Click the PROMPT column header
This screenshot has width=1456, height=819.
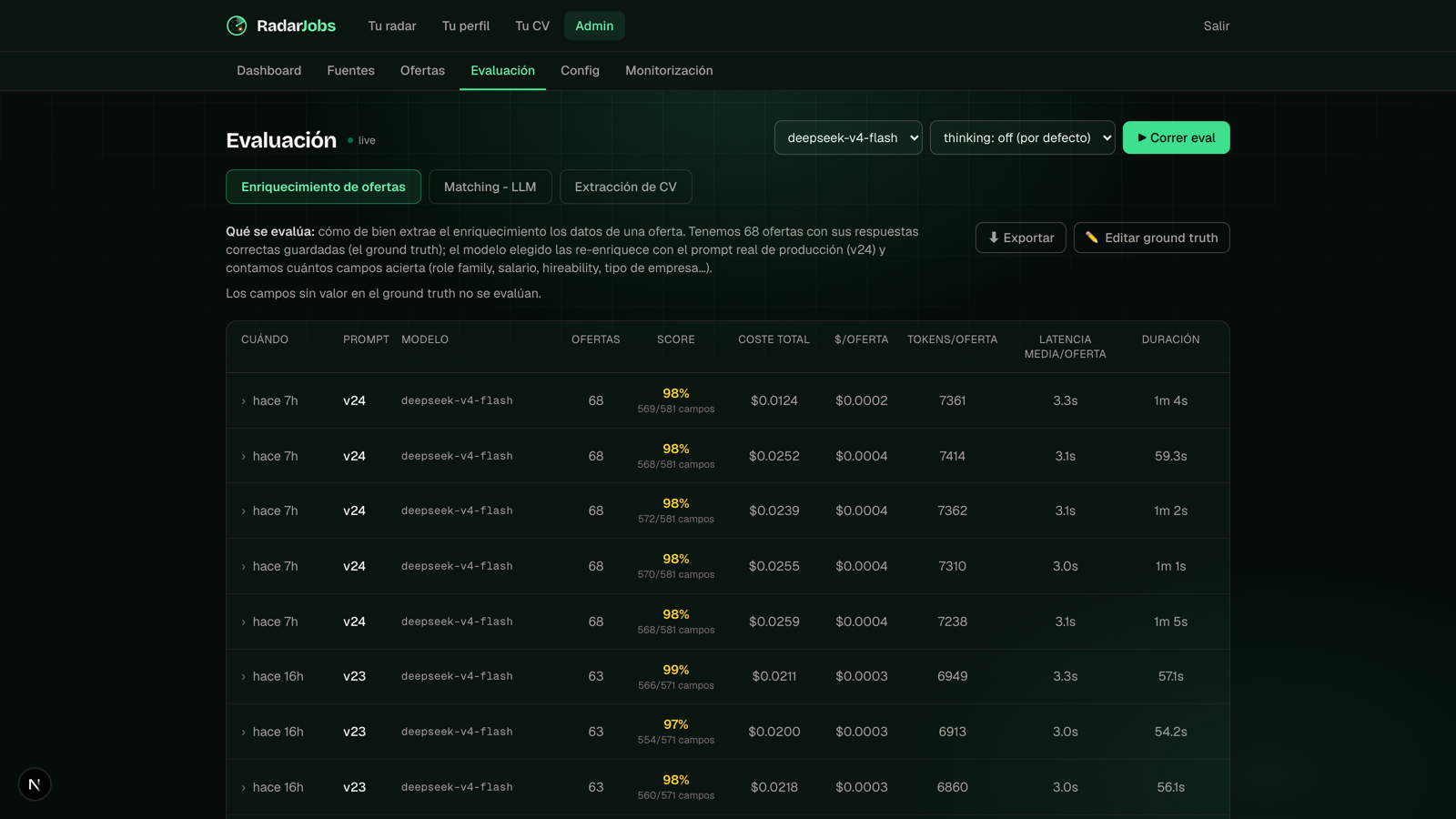(x=366, y=339)
